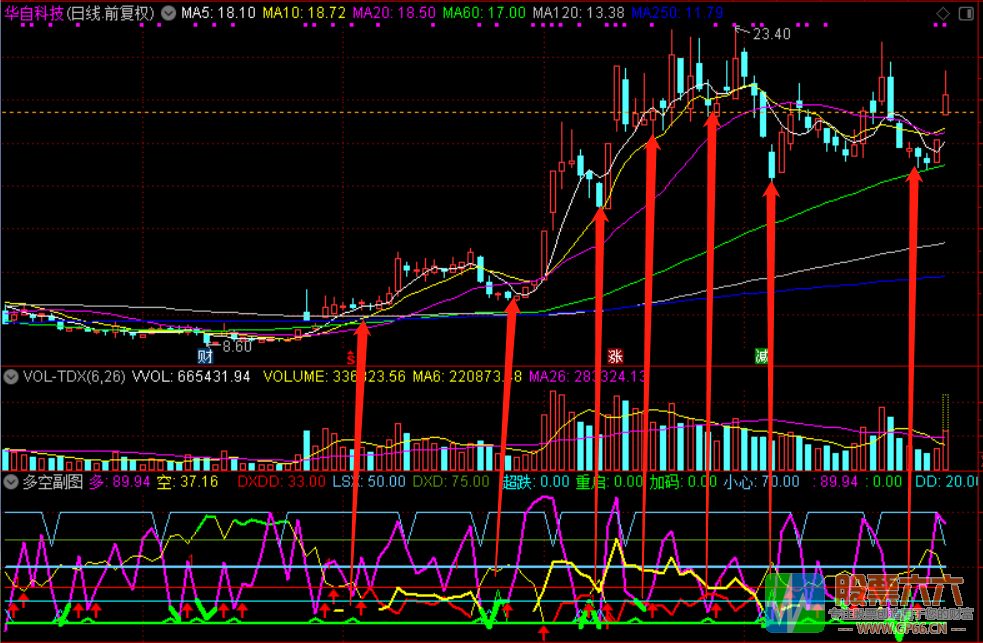Click the 华自科技 stock name

click(35, 13)
